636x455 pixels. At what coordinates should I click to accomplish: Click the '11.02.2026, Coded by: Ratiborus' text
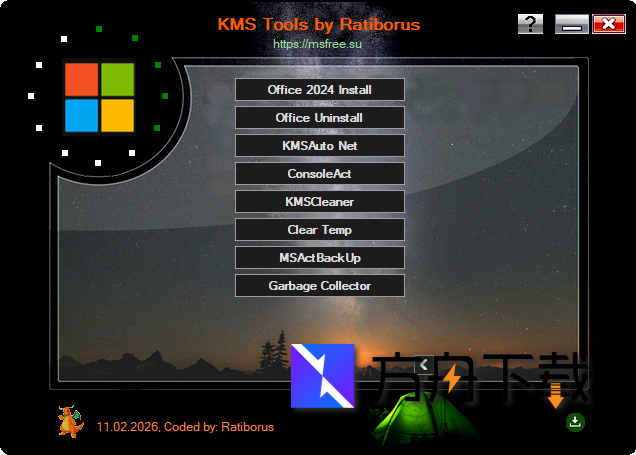[x=185, y=427]
